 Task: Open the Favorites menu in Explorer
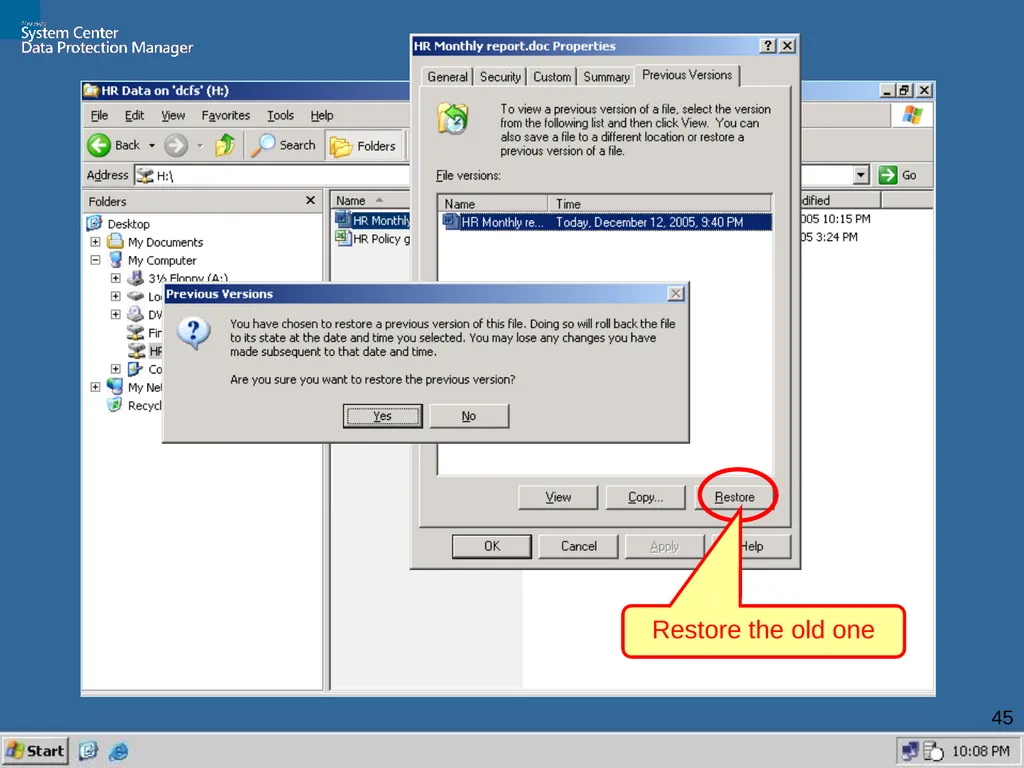(225, 116)
